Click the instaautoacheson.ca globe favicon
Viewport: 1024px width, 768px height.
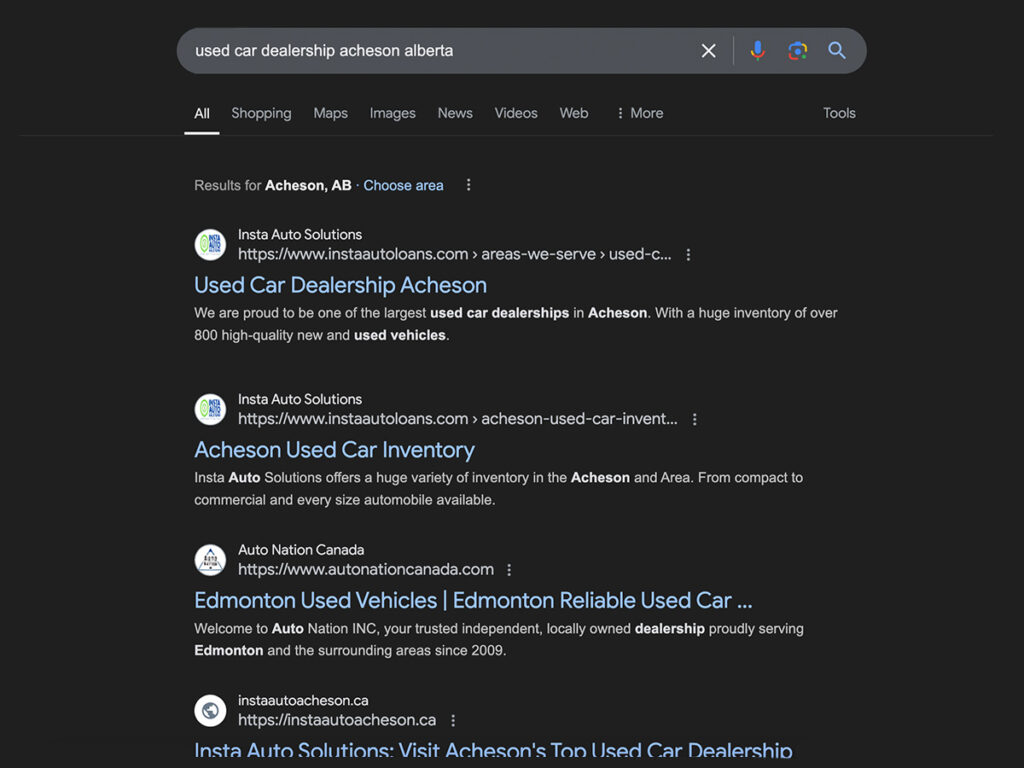[209, 710]
